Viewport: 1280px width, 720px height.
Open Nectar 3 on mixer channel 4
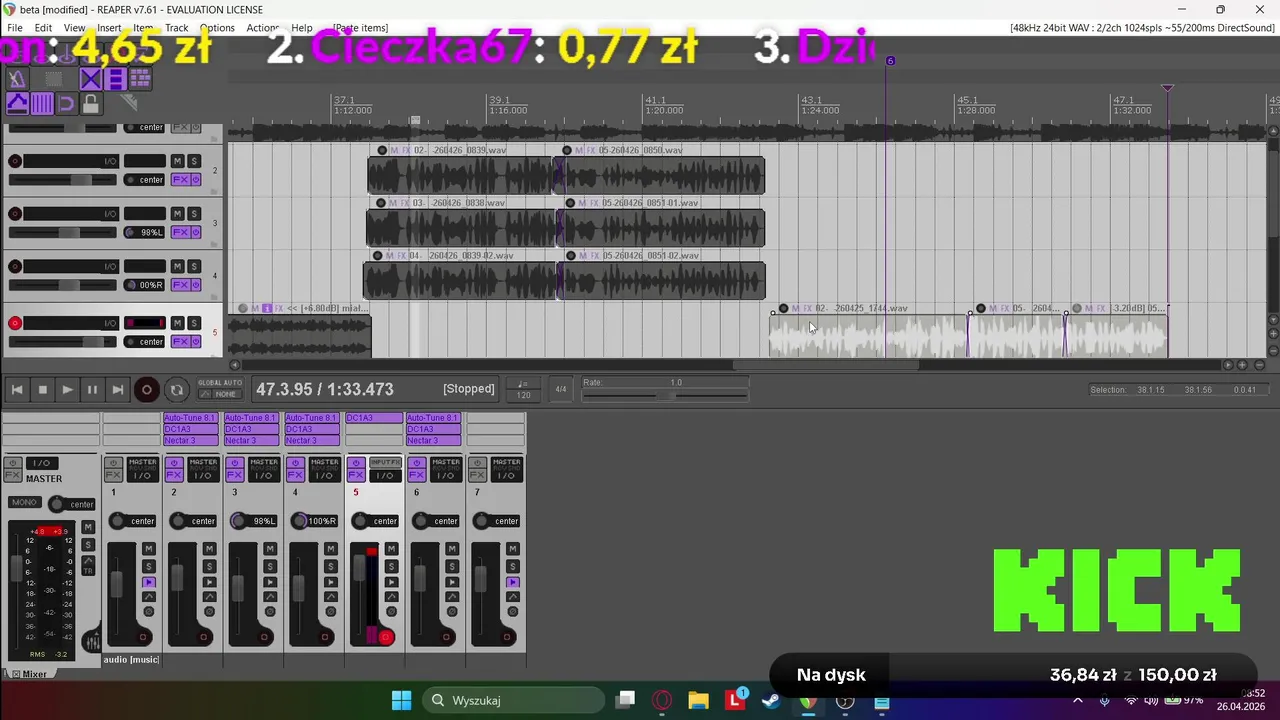(x=312, y=440)
